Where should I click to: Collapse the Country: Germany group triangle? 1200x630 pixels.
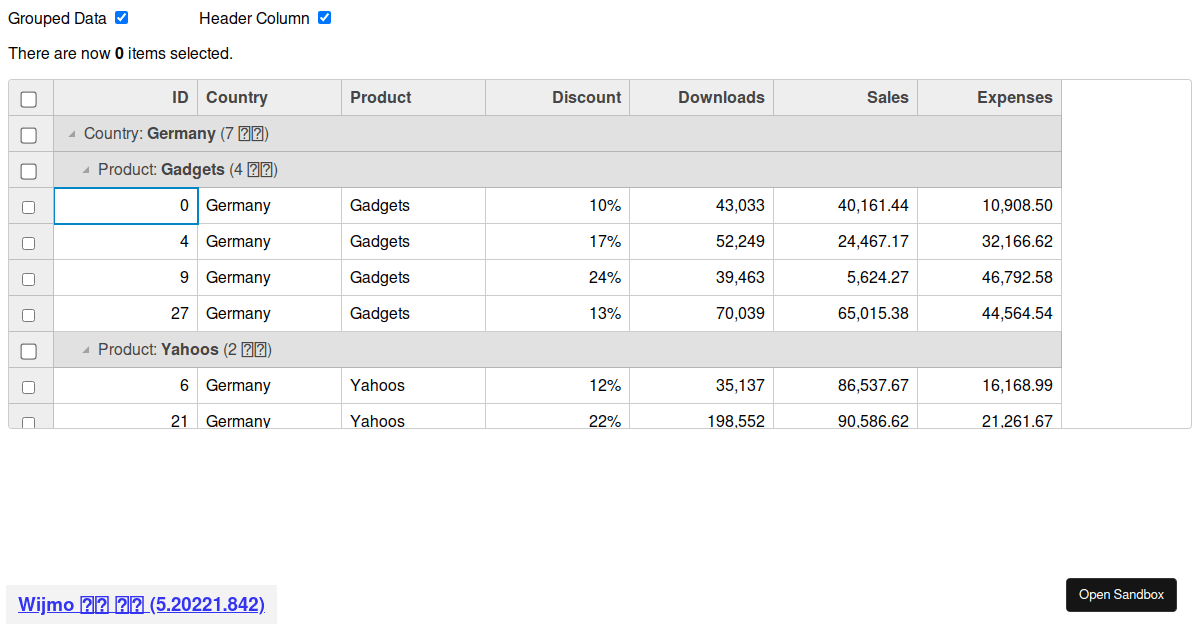(x=72, y=134)
